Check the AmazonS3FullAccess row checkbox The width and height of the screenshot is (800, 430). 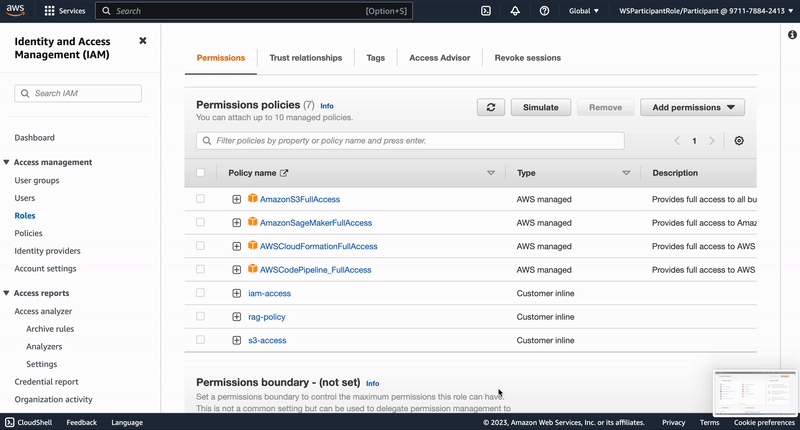[x=201, y=198]
